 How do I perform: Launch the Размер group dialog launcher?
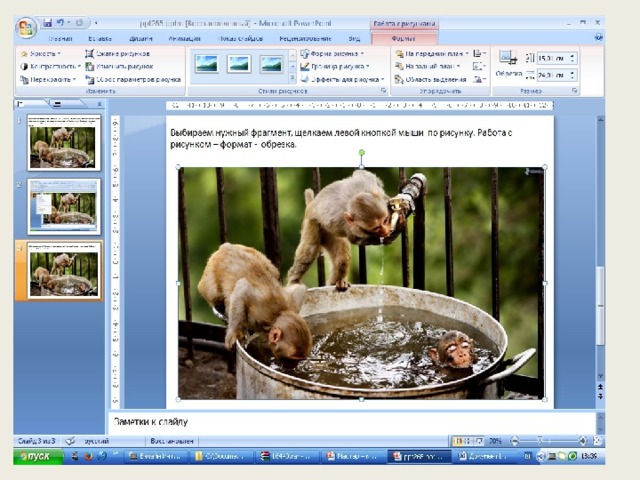click(575, 91)
